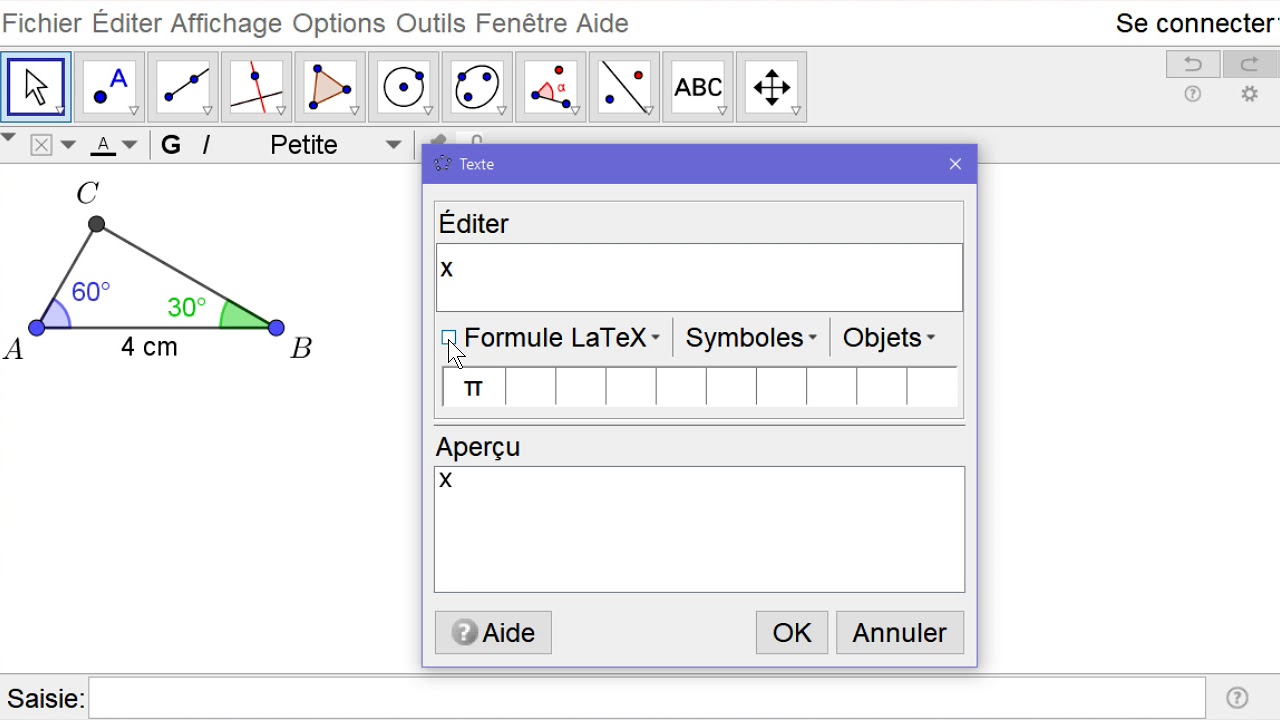1280x720 pixels.
Task: Toggle bold G text style
Action: coord(171,145)
